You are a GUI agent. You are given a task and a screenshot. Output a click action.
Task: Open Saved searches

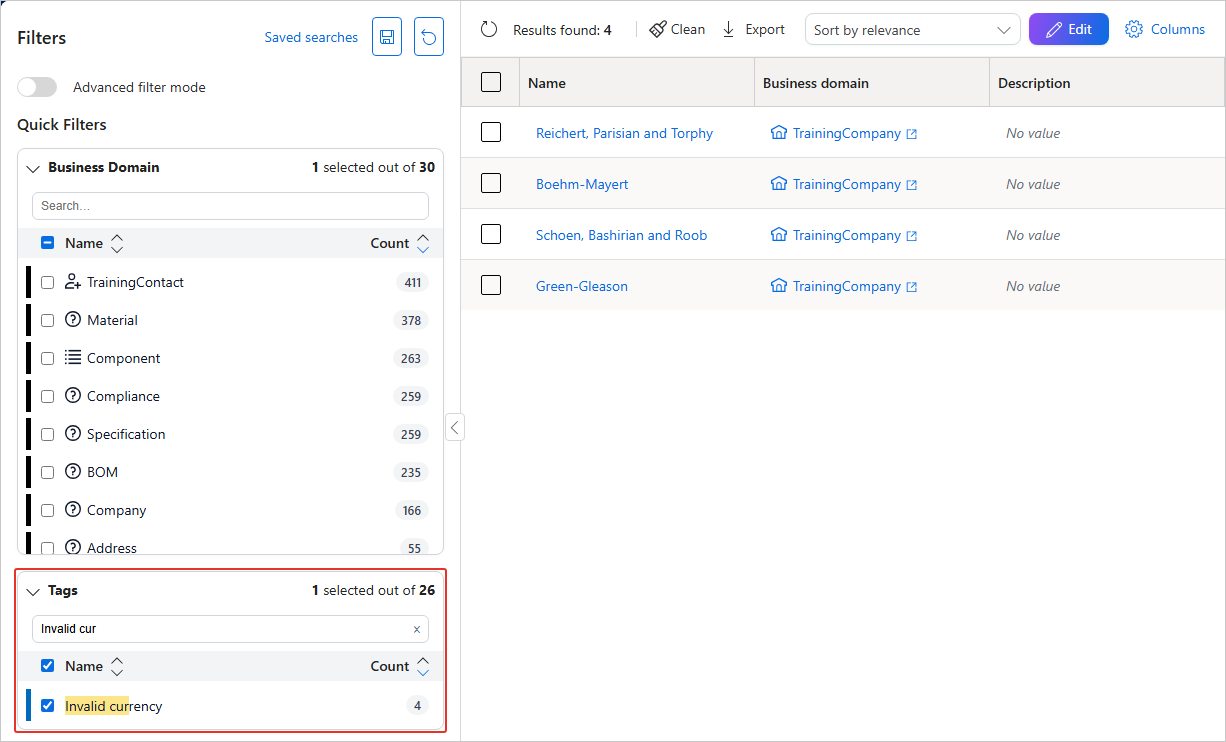click(311, 37)
